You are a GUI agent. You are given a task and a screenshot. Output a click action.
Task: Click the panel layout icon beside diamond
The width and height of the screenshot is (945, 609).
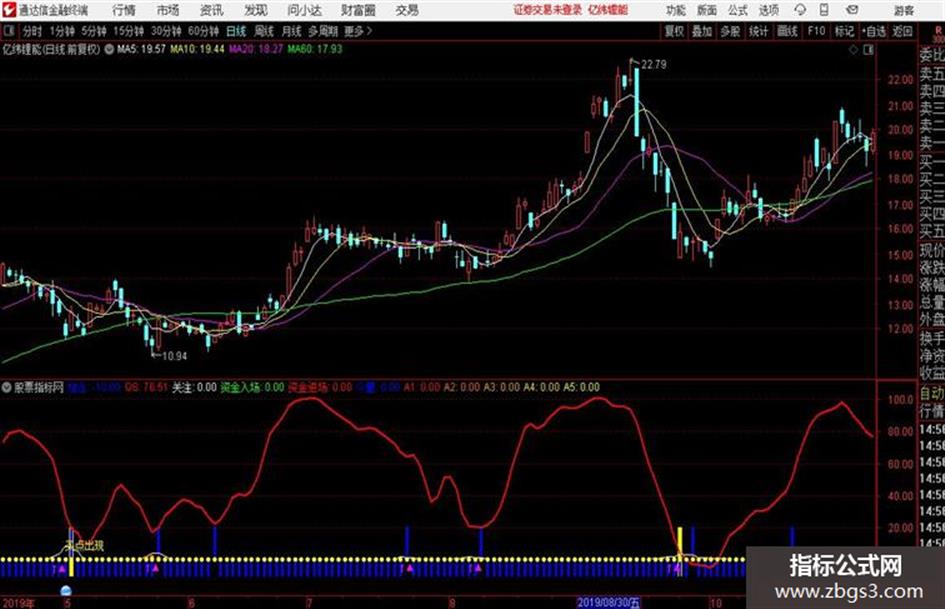pos(868,50)
